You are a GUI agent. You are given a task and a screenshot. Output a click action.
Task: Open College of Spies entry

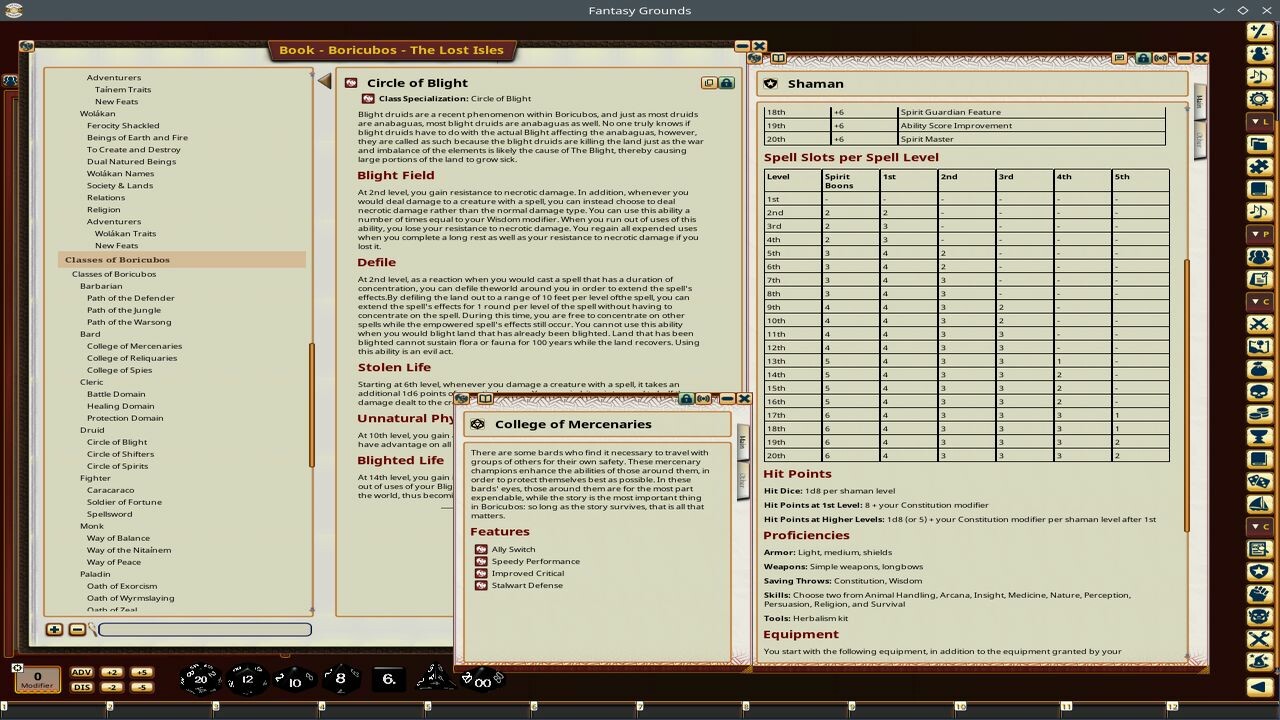point(119,370)
